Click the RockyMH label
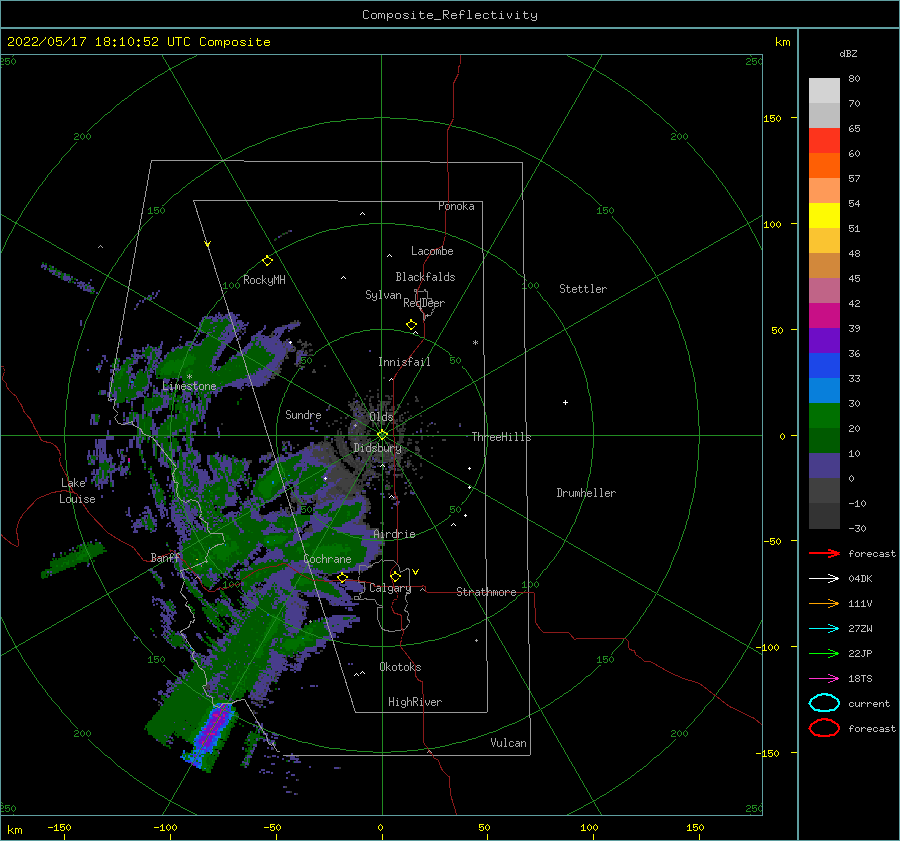Image resolution: width=900 pixels, height=841 pixels. pos(264,280)
